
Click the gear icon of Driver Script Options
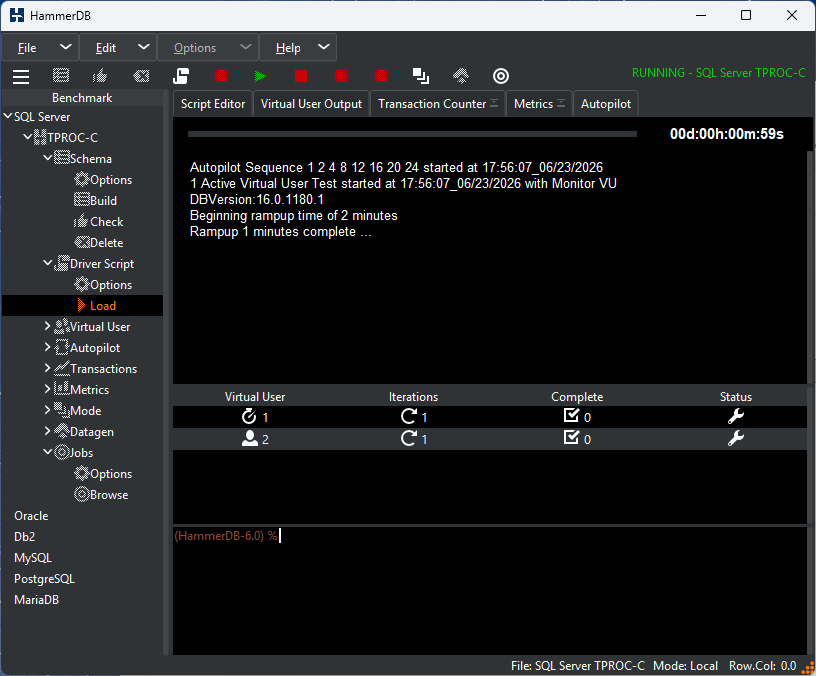(82, 284)
